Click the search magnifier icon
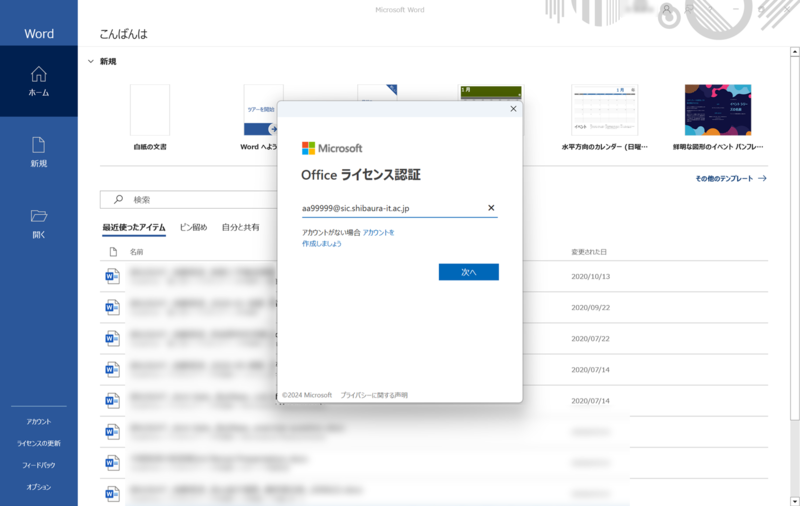Screen dimensions: 800x506 point(118,200)
